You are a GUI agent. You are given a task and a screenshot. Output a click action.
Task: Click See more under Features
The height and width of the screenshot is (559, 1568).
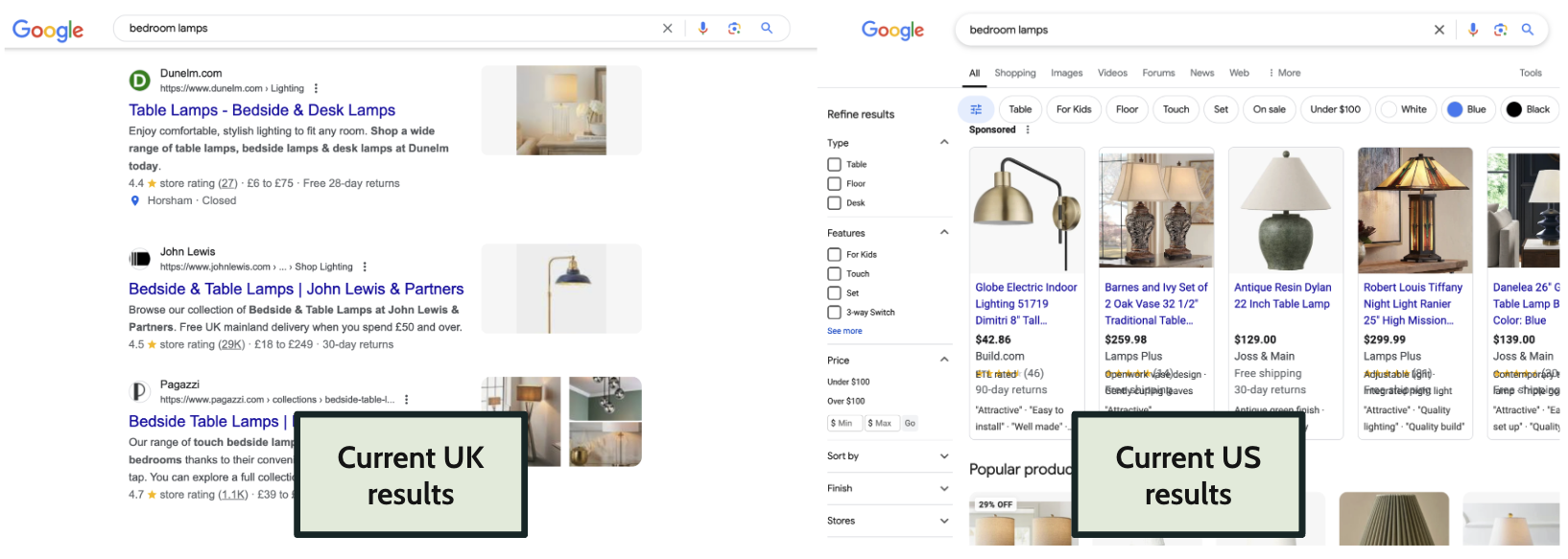(x=844, y=331)
